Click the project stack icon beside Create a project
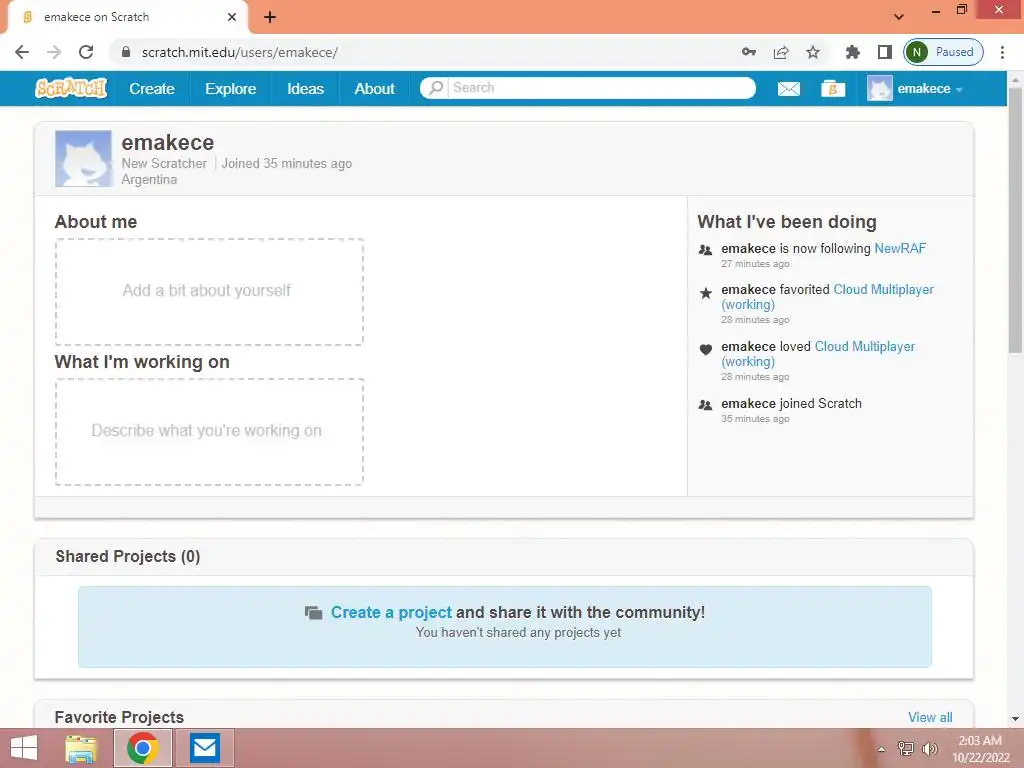Screen dimensions: 1024x768 [313, 613]
